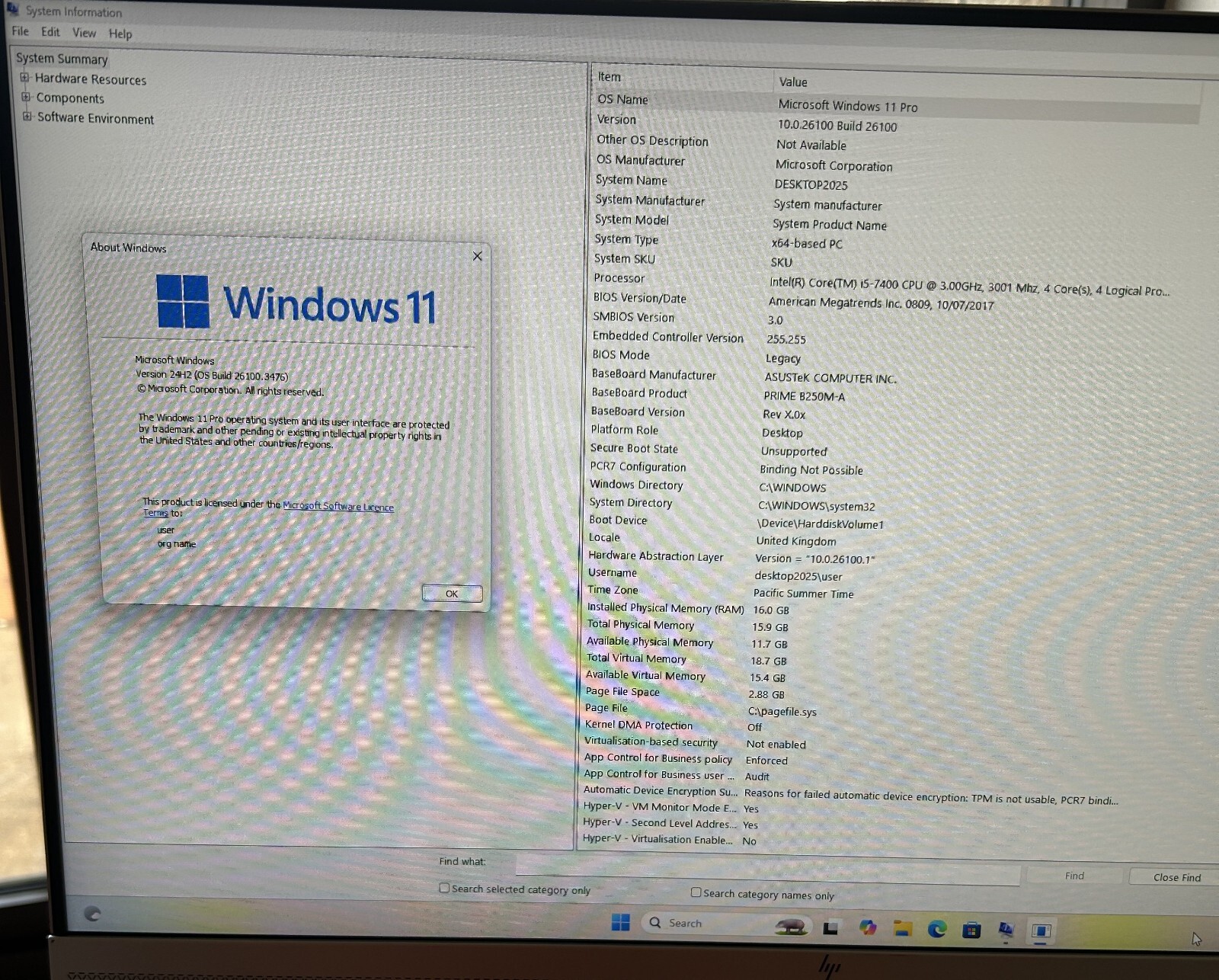Expand the Components tree node

pos(26,97)
